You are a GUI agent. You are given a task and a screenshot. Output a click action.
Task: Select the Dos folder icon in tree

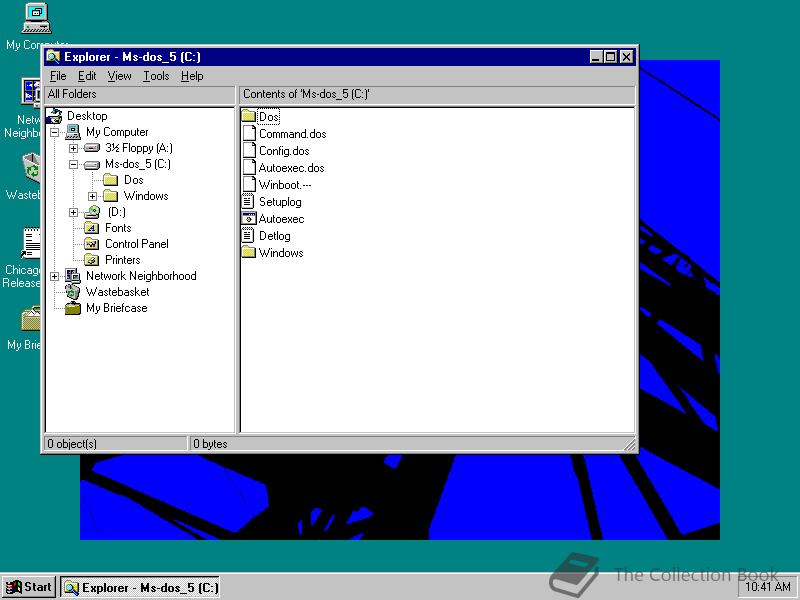click(x=110, y=180)
